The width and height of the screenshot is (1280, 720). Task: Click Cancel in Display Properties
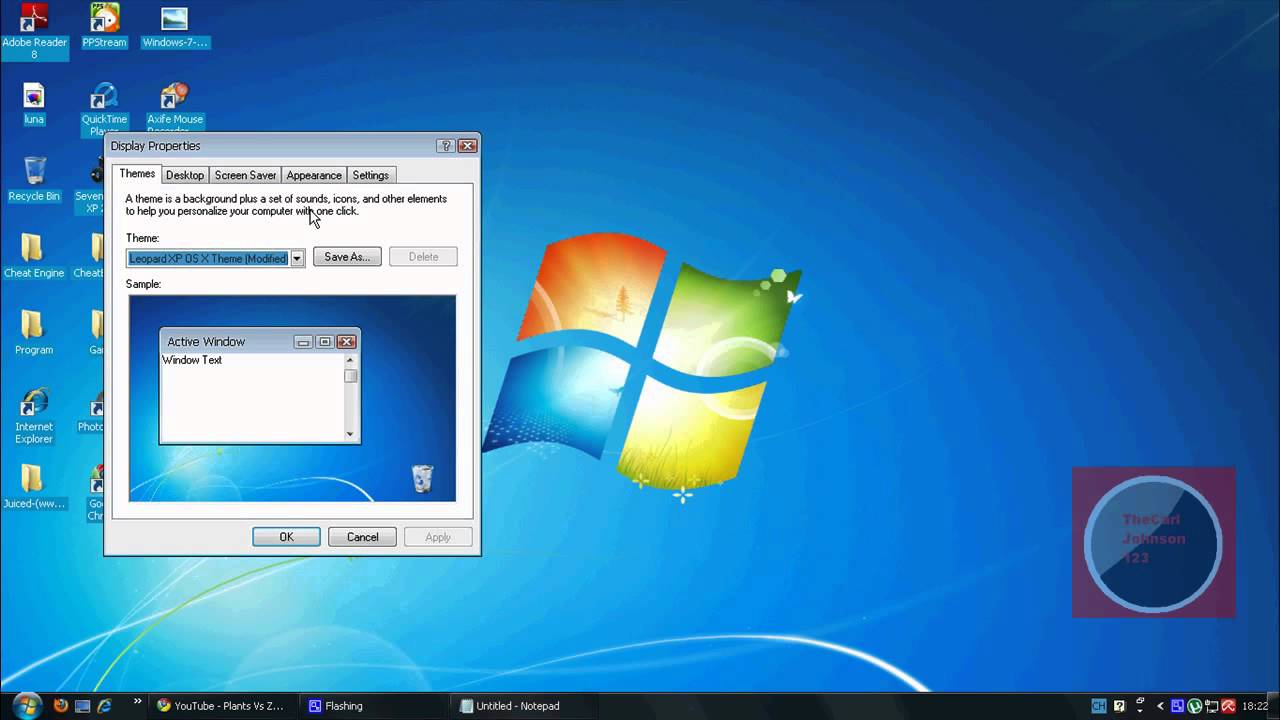click(362, 537)
